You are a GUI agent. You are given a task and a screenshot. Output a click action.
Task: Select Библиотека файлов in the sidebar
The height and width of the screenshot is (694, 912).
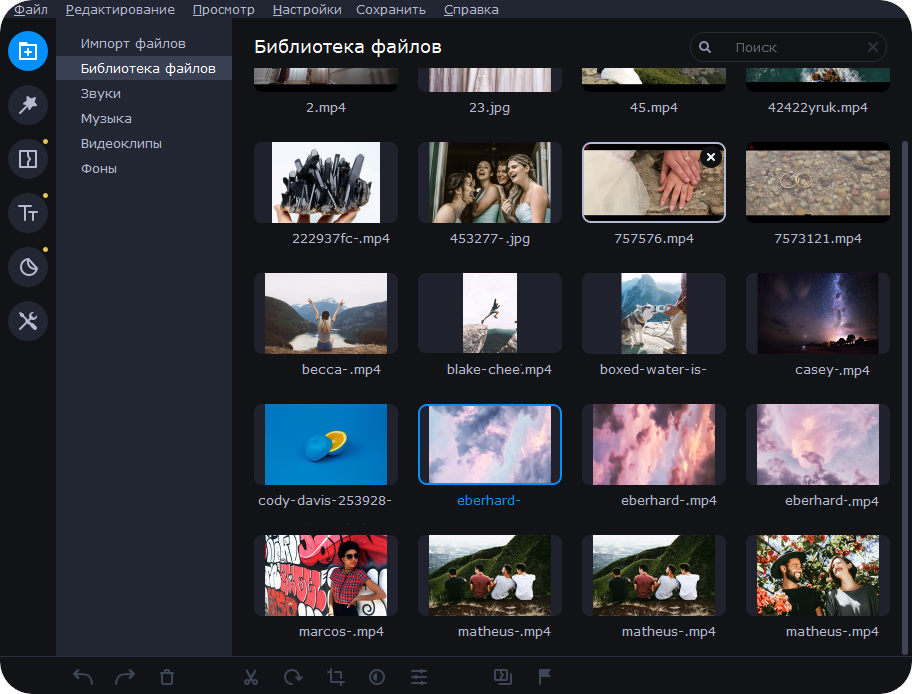(x=144, y=69)
